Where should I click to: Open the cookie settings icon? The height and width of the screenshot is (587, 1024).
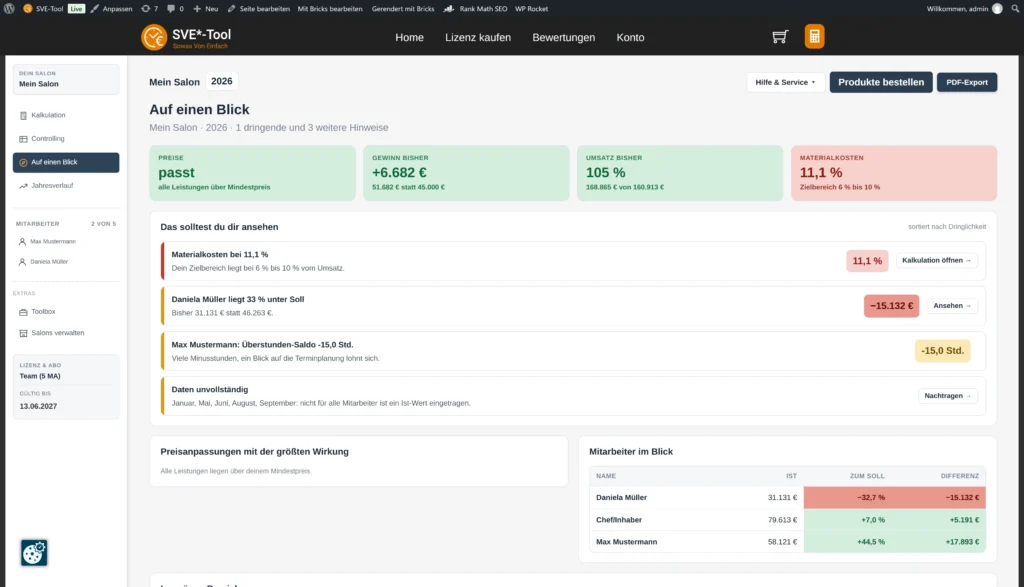(x=34, y=553)
